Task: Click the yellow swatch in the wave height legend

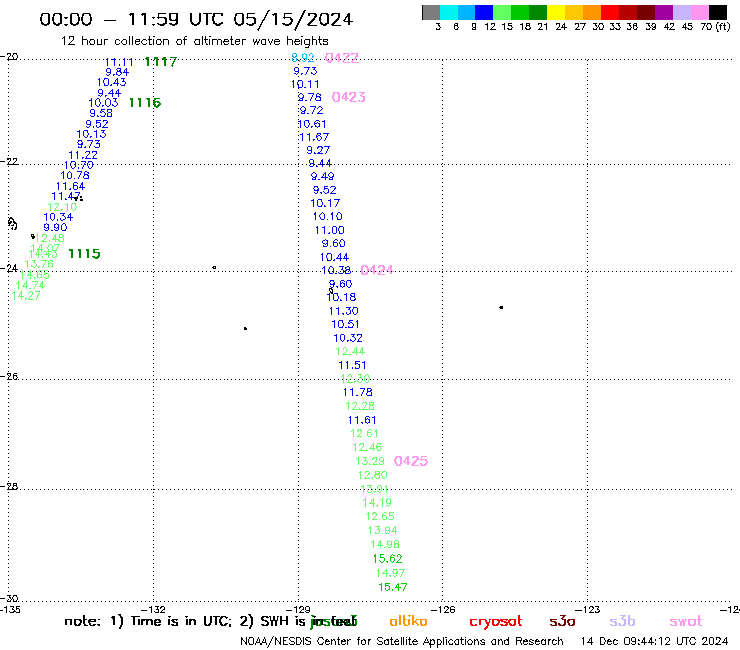Action: pyautogui.click(x=556, y=12)
